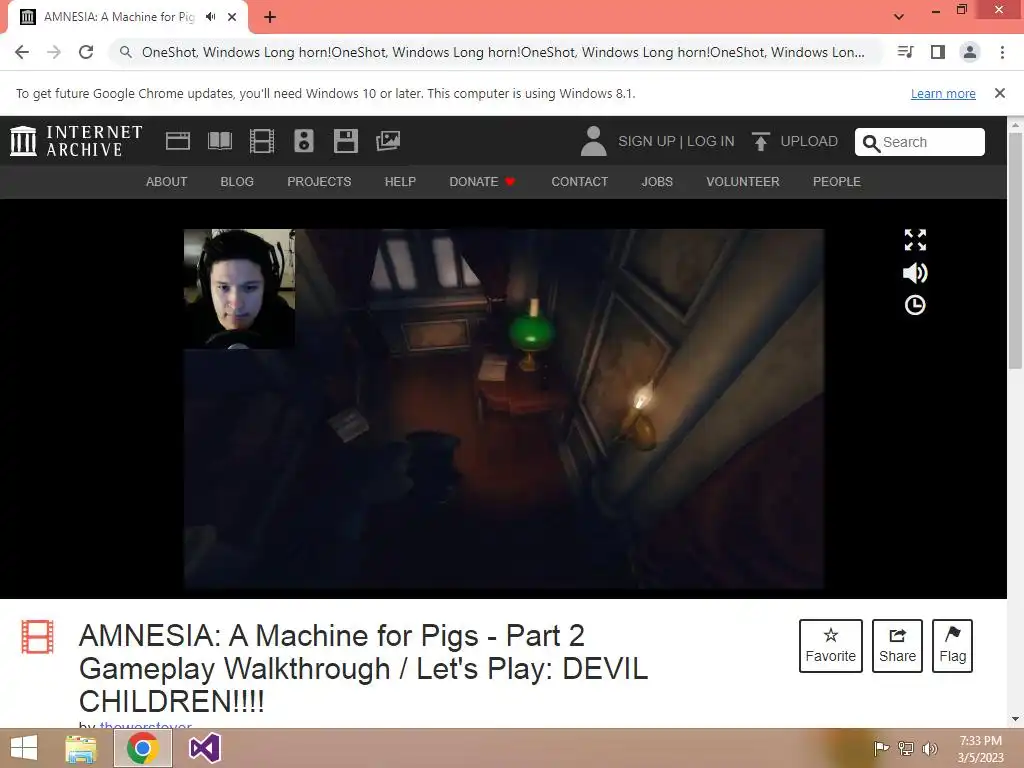Click the UPLOAD text link
This screenshot has height=768, width=1024.
(809, 141)
